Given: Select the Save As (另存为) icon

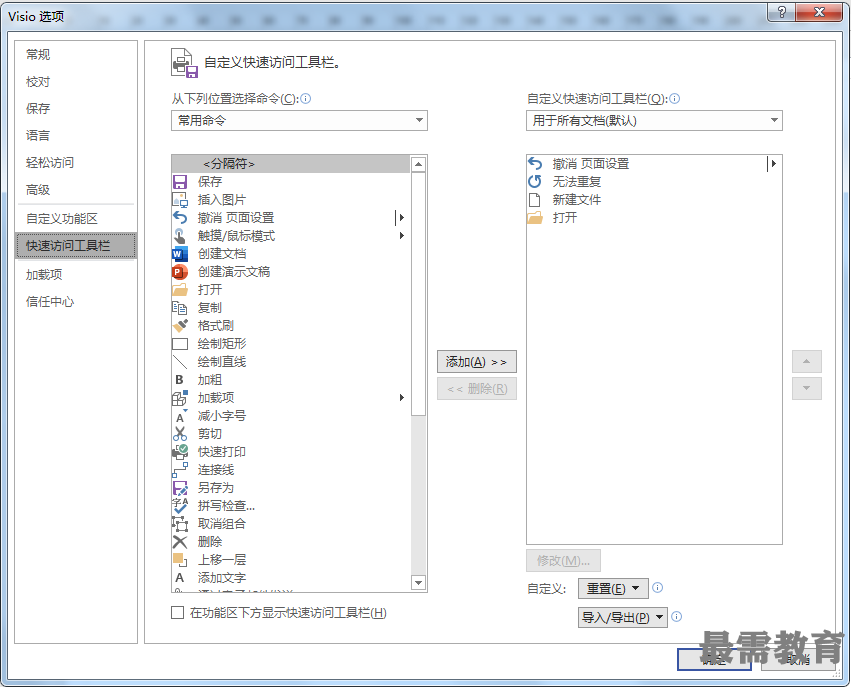Looking at the screenshot, I should (x=180, y=488).
